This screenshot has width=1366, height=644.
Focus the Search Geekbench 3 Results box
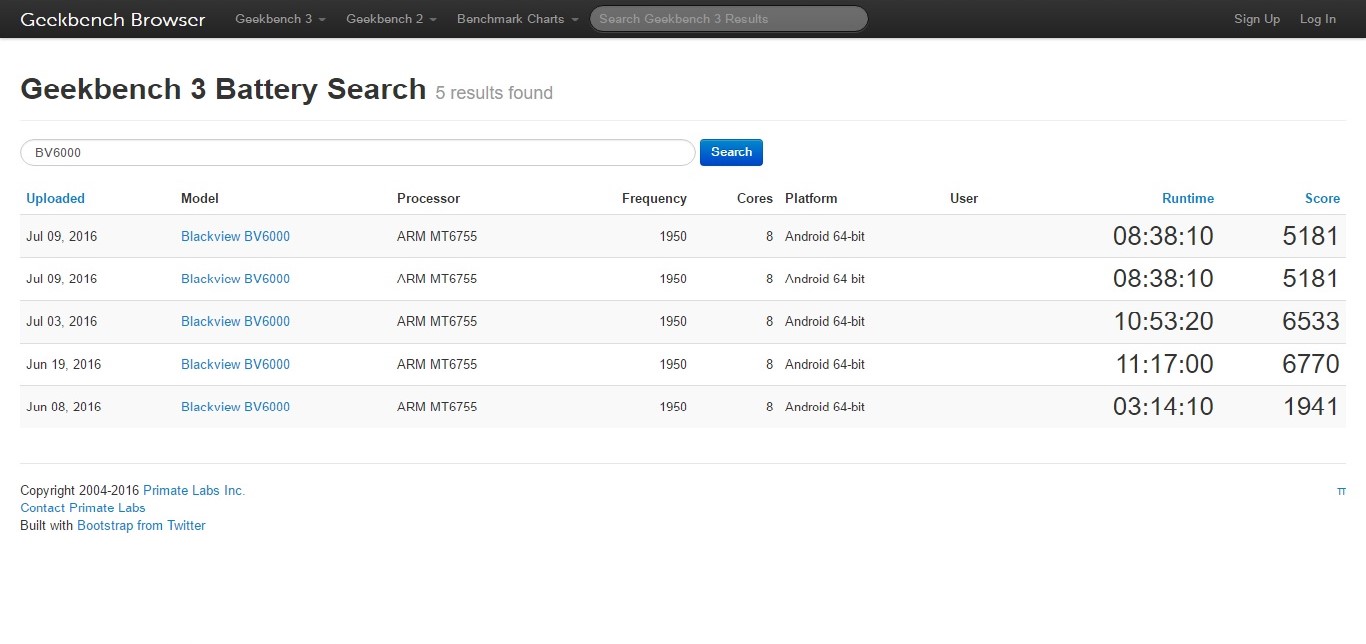point(728,19)
